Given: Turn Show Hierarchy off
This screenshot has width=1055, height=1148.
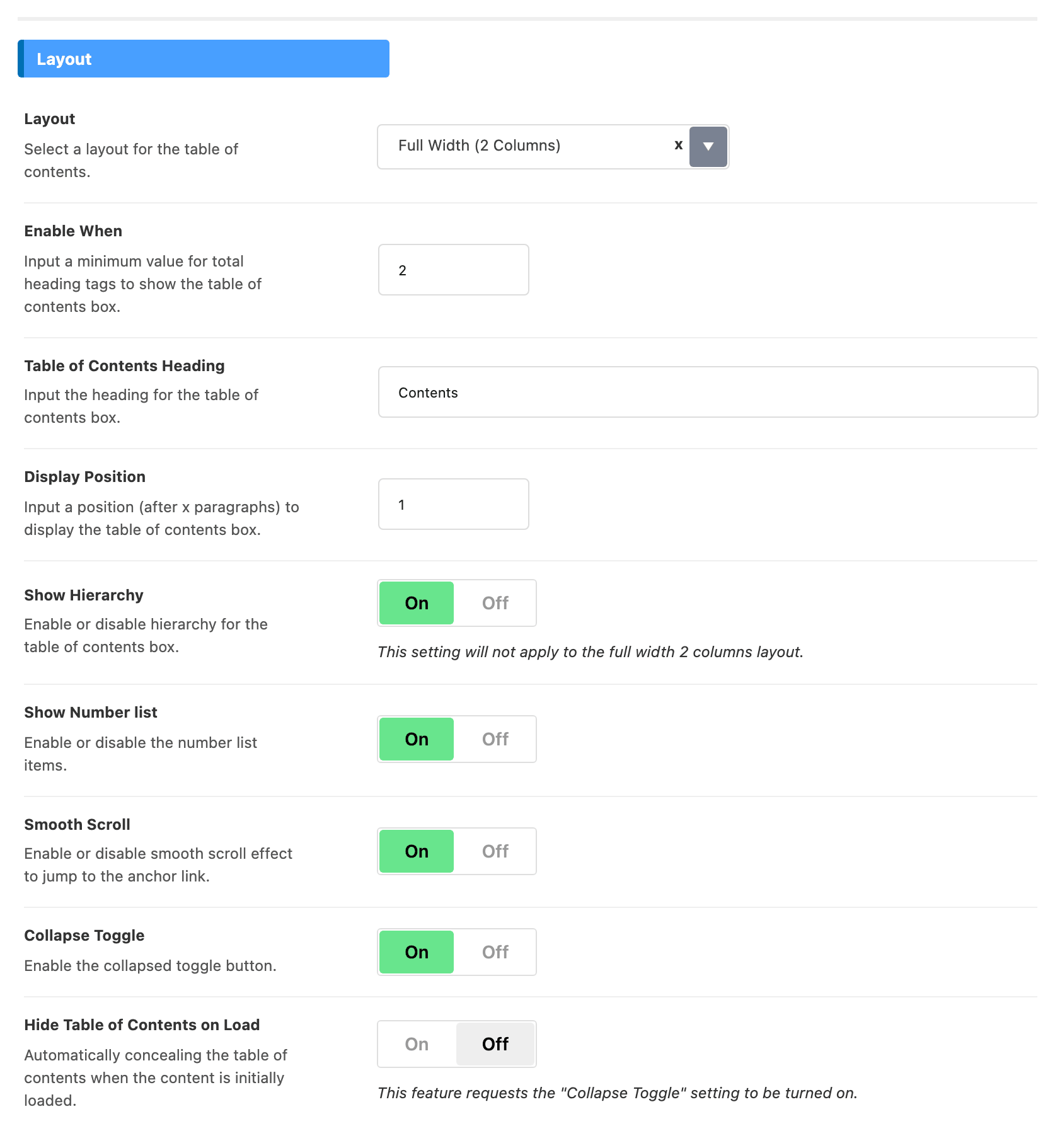Looking at the screenshot, I should coord(495,603).
